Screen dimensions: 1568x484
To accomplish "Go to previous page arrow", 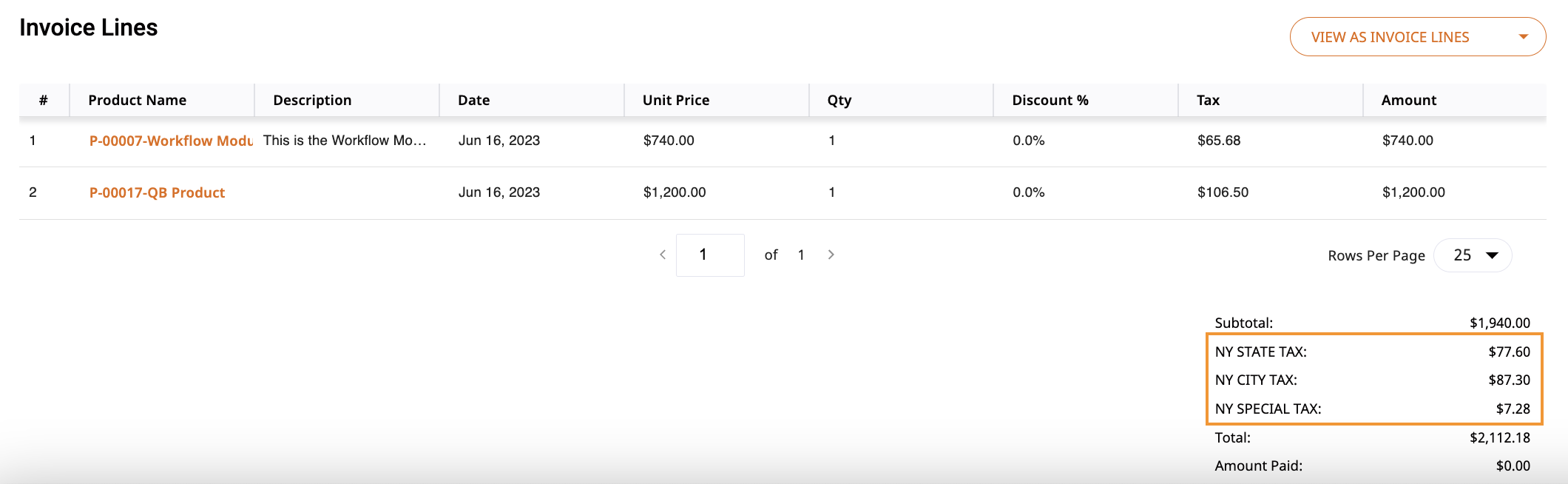I will click(663, 255).
